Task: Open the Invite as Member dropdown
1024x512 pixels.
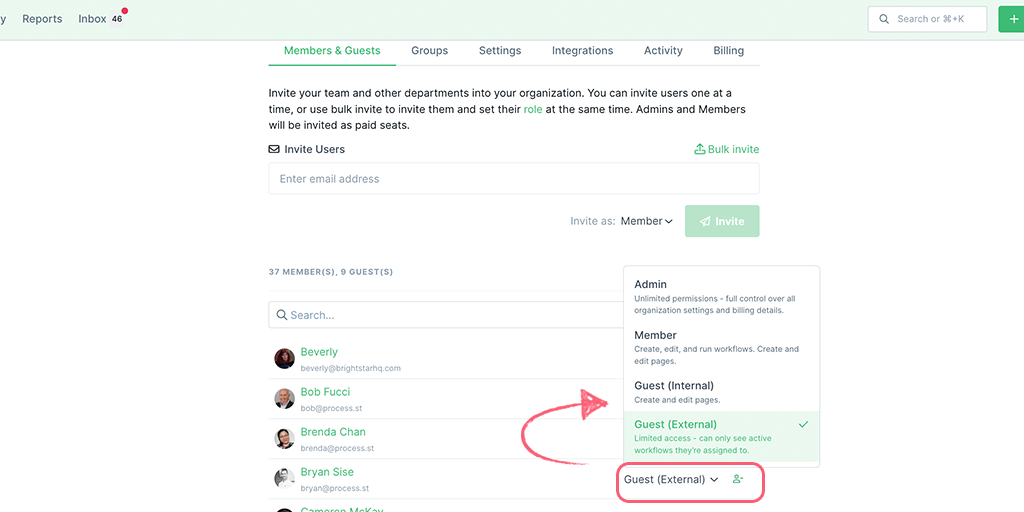Action: 647,221
